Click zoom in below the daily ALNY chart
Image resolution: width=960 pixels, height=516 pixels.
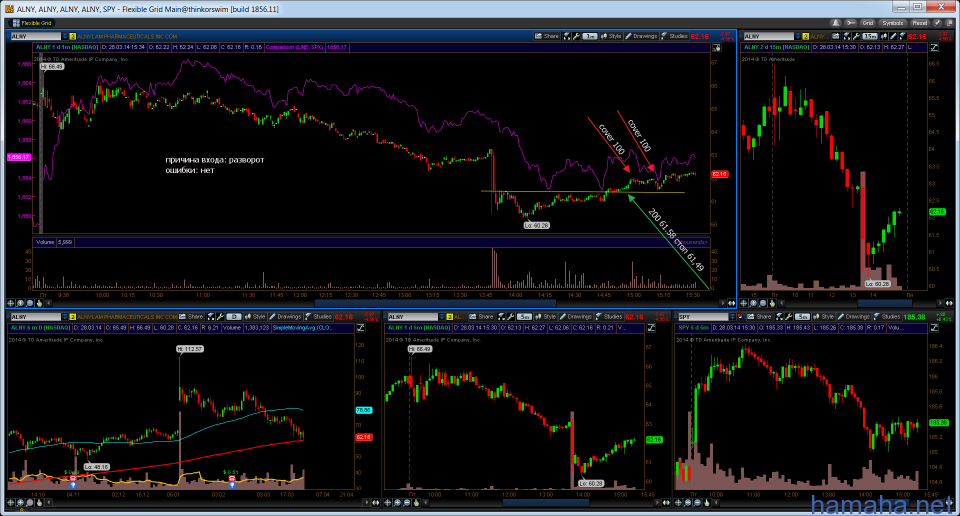(x=20, y=503)
